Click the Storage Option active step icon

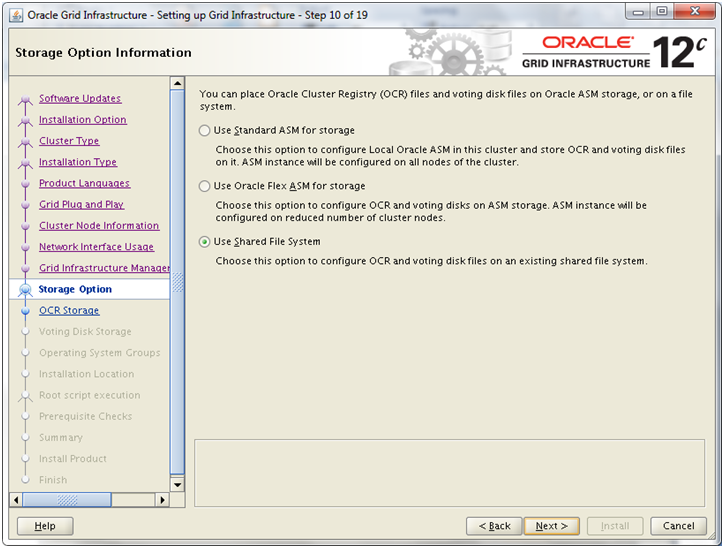click(x=25, y=290)
